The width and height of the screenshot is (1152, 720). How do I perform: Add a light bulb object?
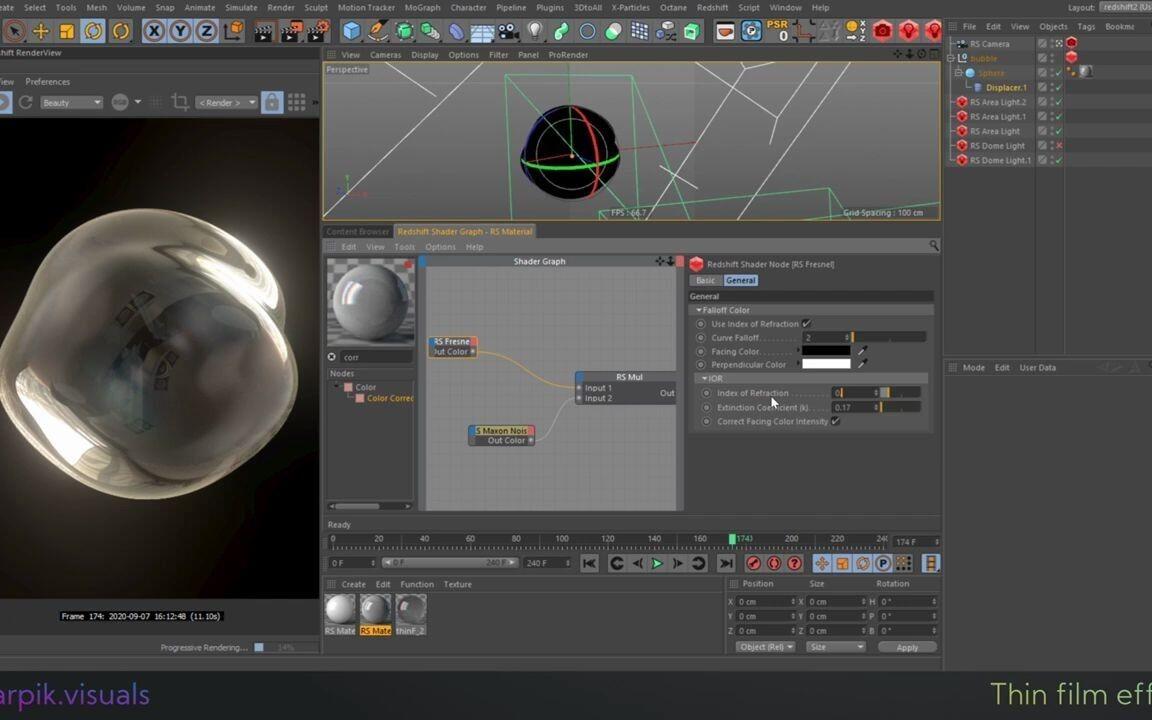click(535, 32)
